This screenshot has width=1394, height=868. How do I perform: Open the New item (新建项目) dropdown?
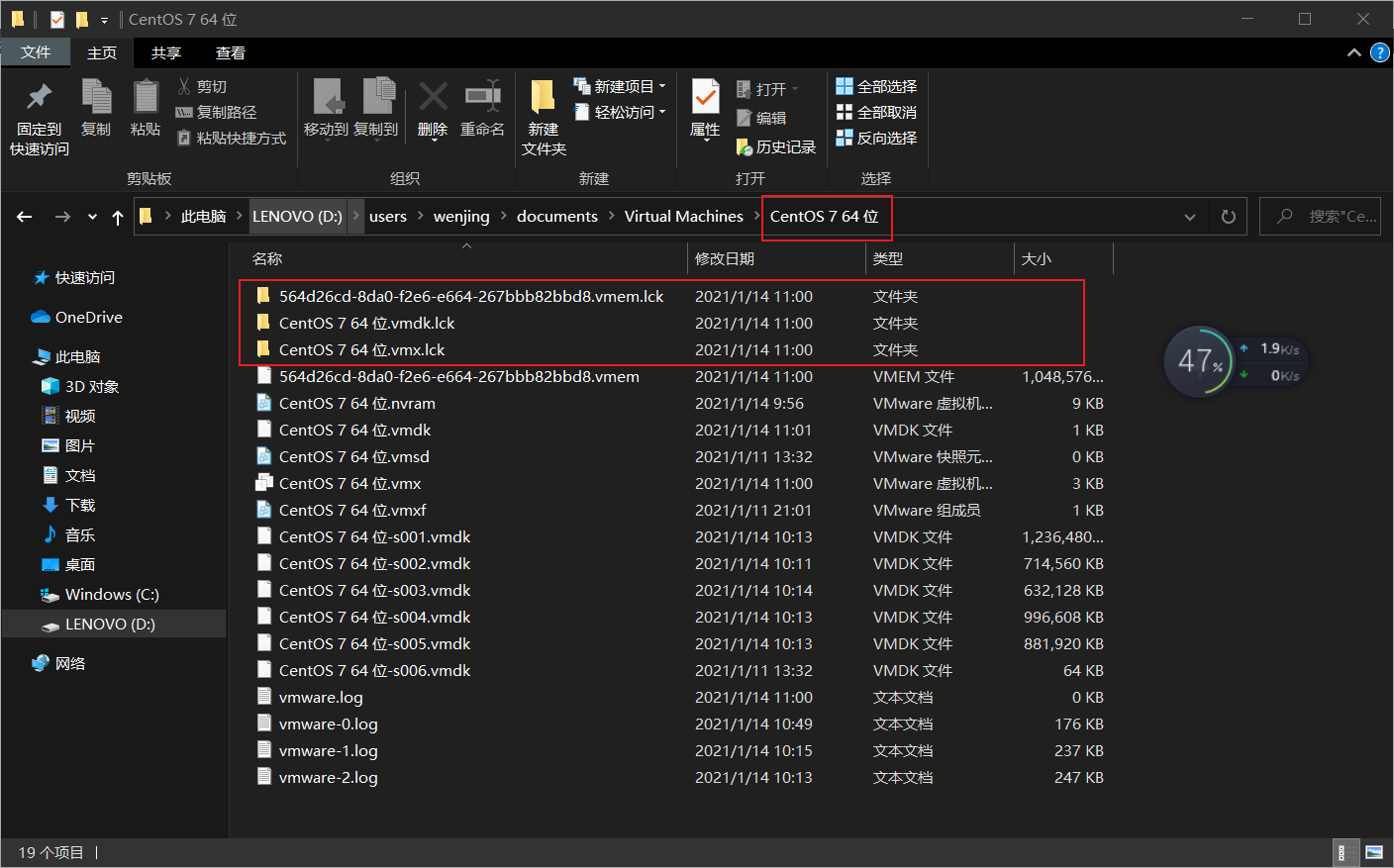[620, 86]
